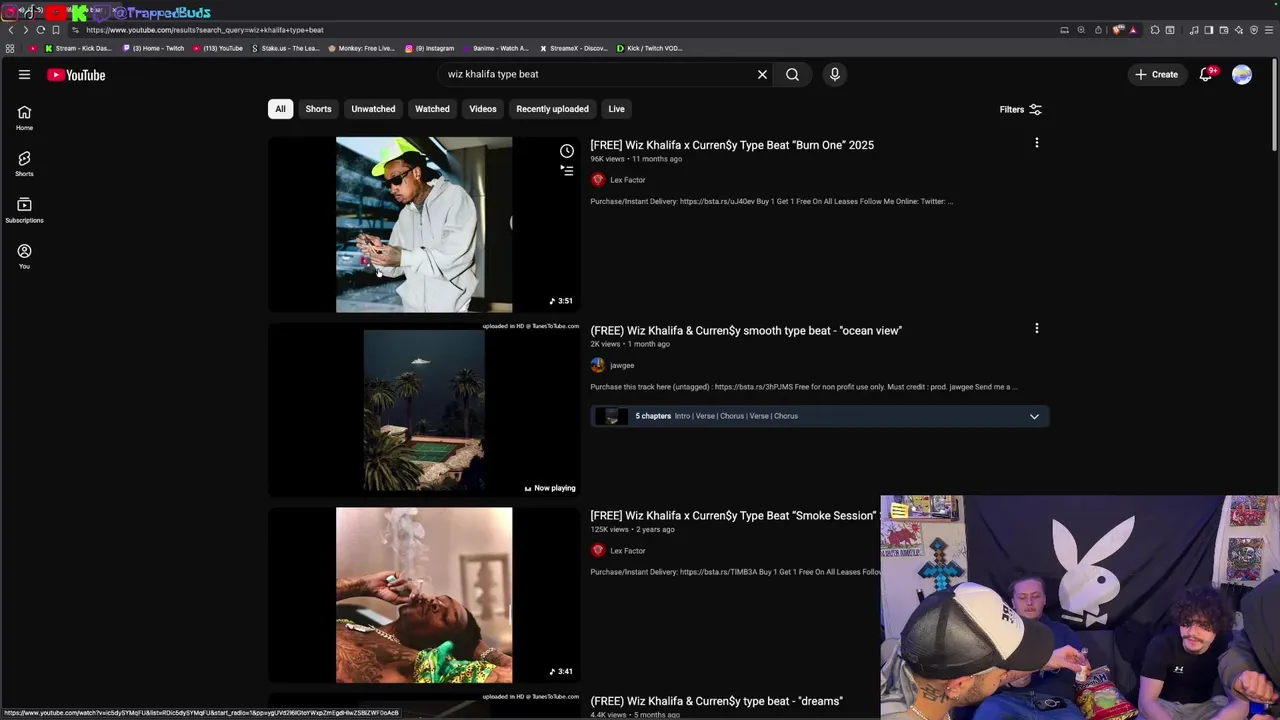
Task: Open "Smoke Session" type beat title
Action: (734, 516)
